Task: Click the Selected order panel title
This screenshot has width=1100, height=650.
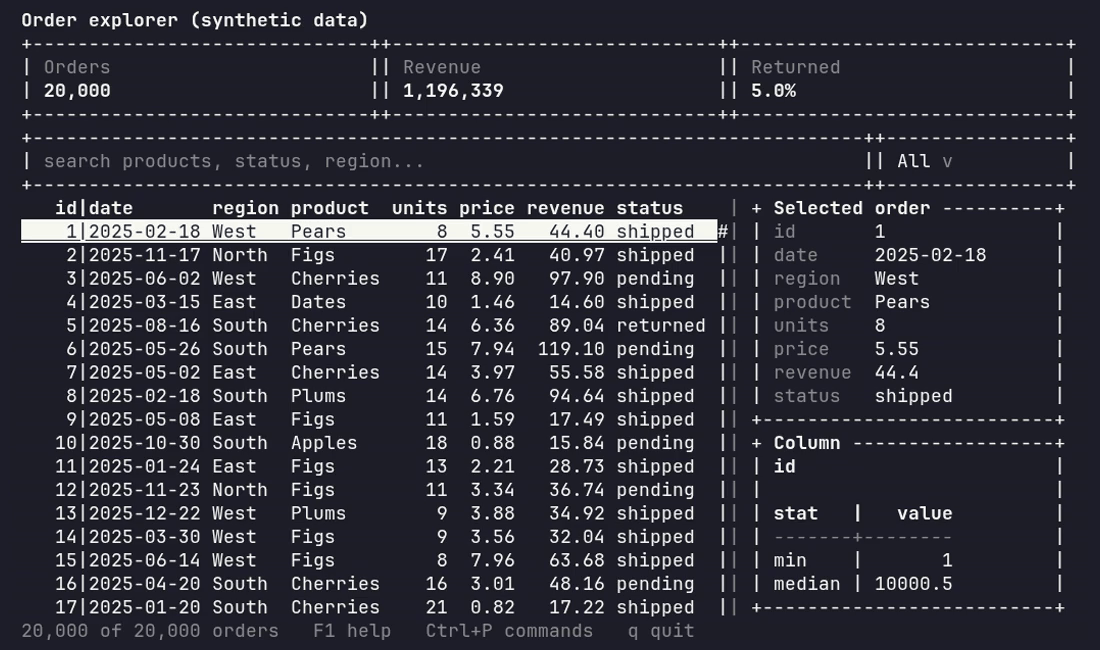Action: 852,208
